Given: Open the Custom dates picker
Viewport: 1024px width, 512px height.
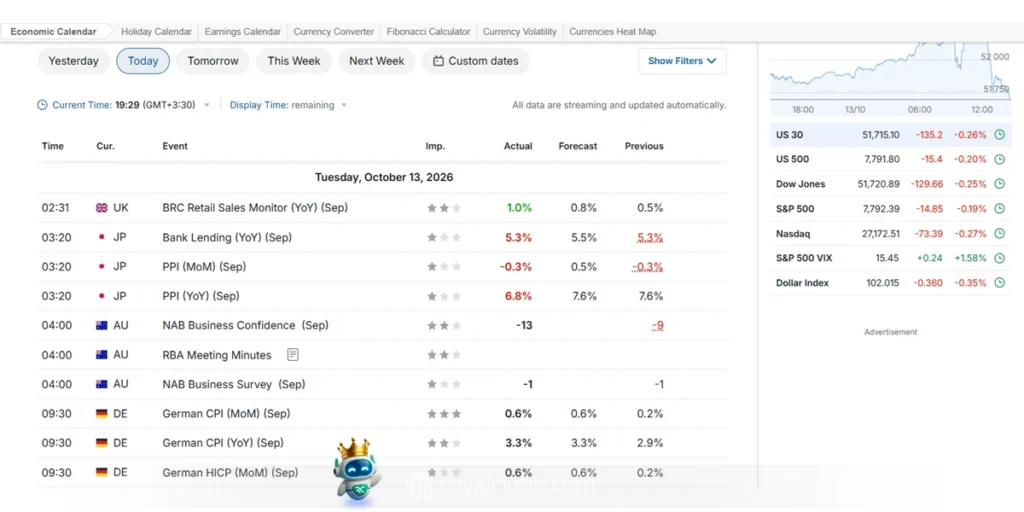Looking at the screenshot, I should pos(475,61).
